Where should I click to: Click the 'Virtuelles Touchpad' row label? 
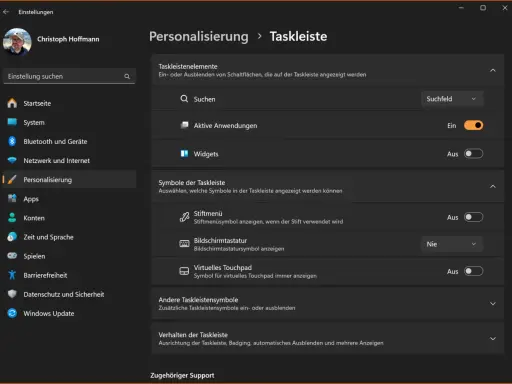[223, 268]
